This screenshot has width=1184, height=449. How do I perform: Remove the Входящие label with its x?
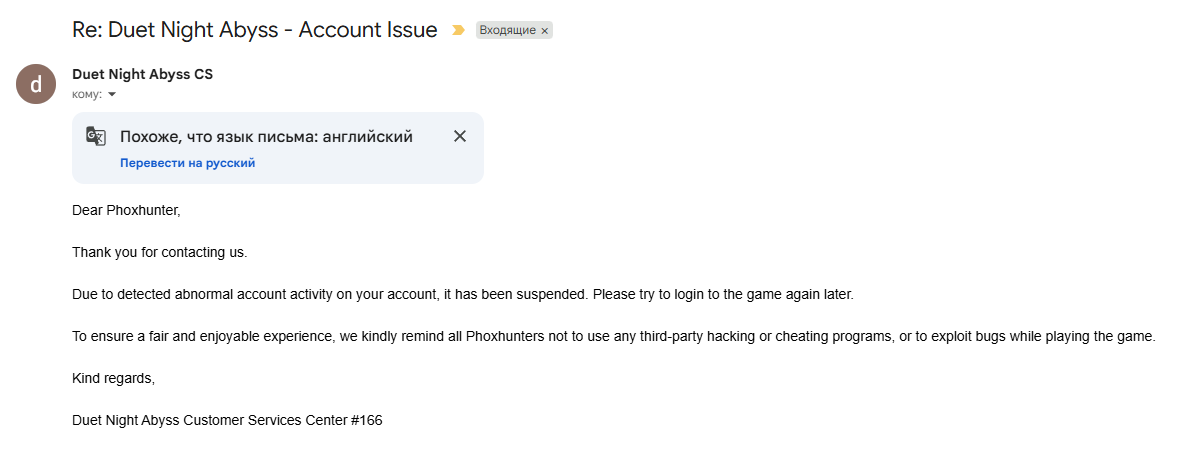point(545,31)
